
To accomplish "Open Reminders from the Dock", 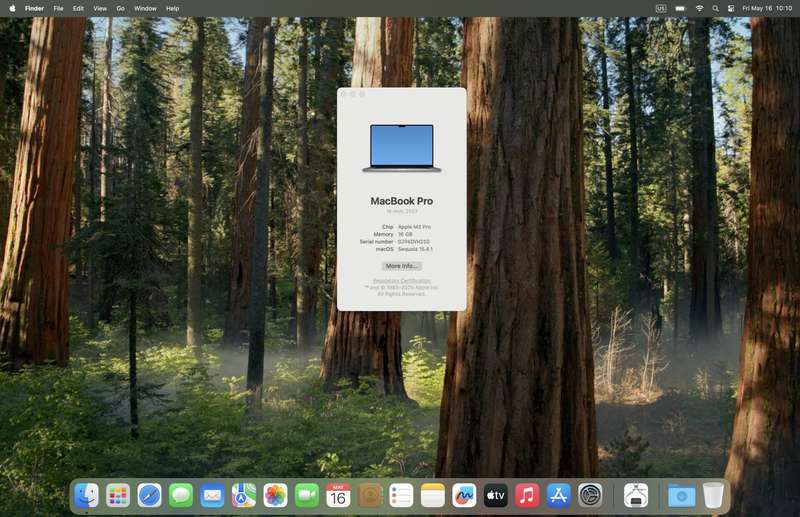I will click(401, 496).
